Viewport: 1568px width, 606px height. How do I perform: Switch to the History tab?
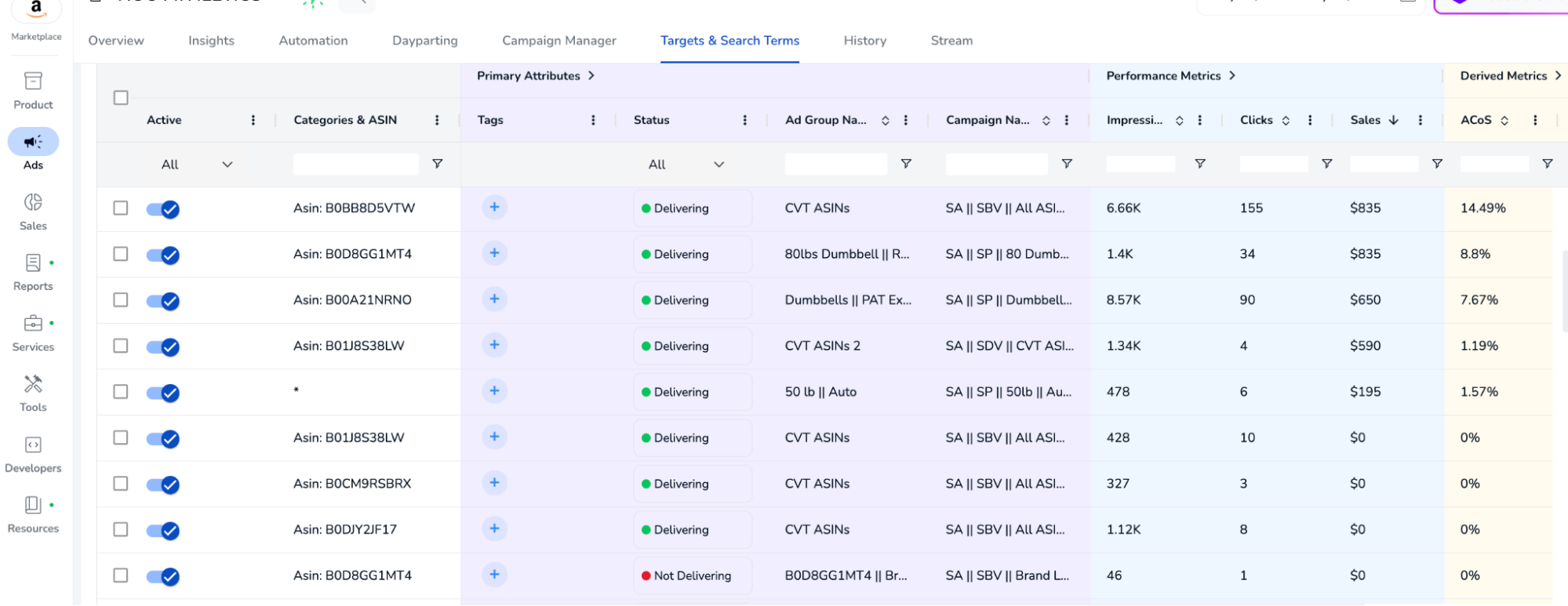click(x=865, y=41)
